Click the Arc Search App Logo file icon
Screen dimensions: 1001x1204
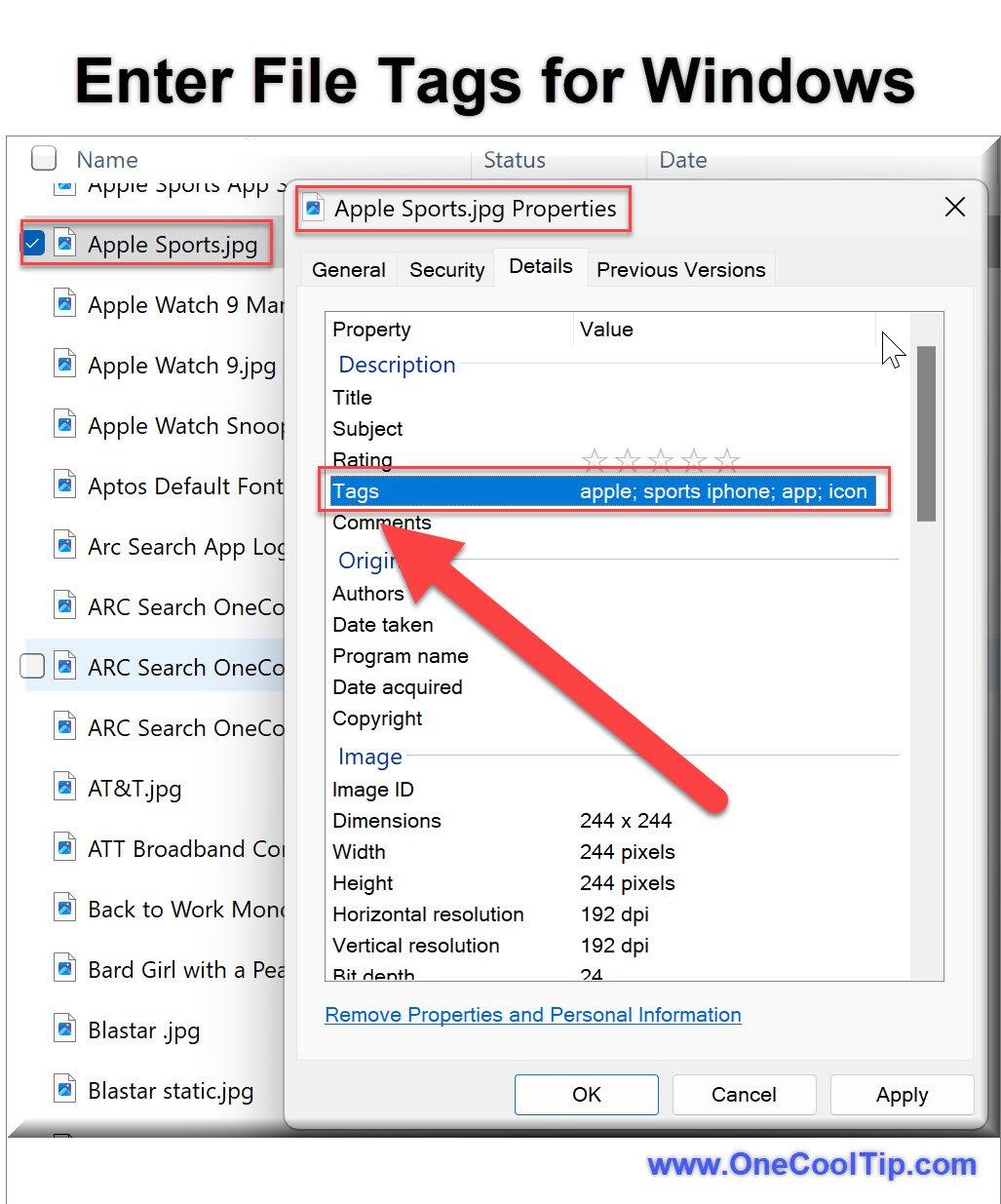[64, 545]
